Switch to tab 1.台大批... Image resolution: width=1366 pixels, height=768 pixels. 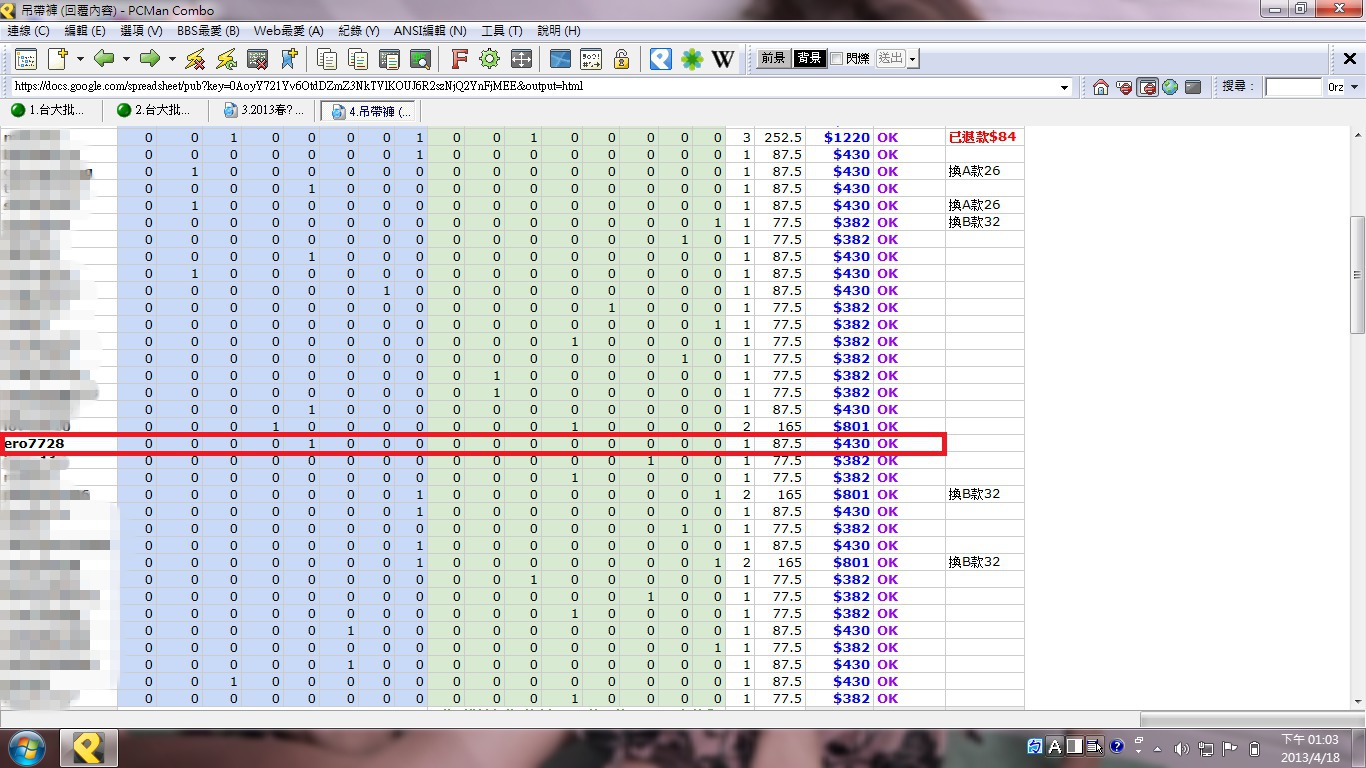tap(48, 110)
